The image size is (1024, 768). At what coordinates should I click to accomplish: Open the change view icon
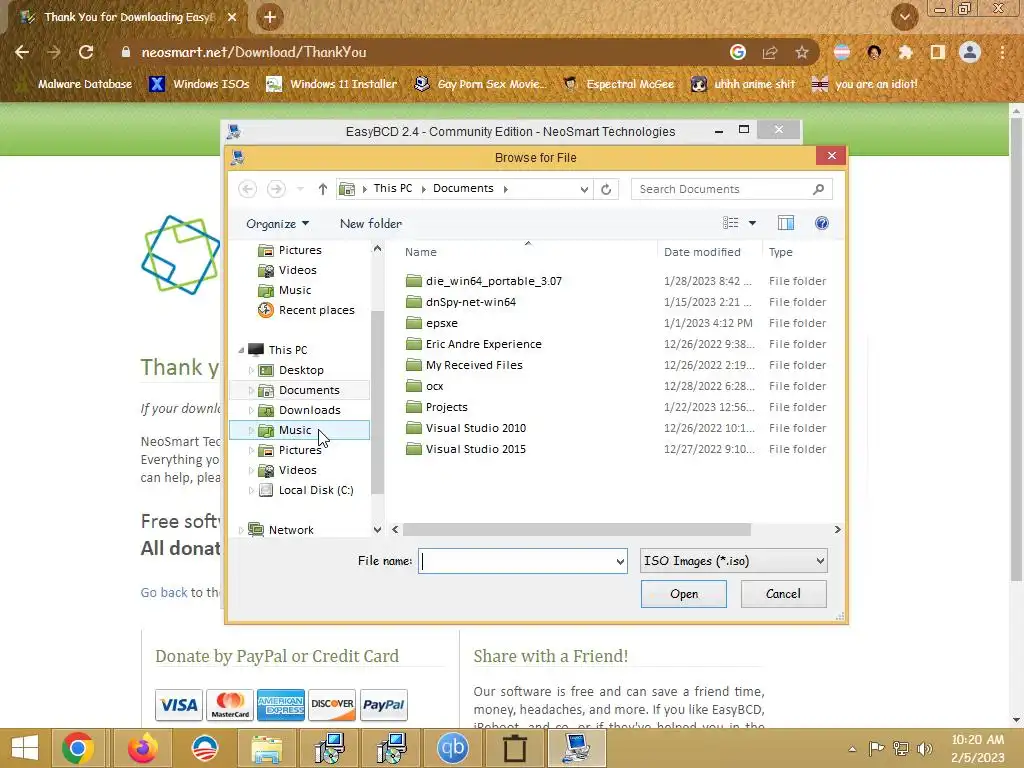coord(731,223)
